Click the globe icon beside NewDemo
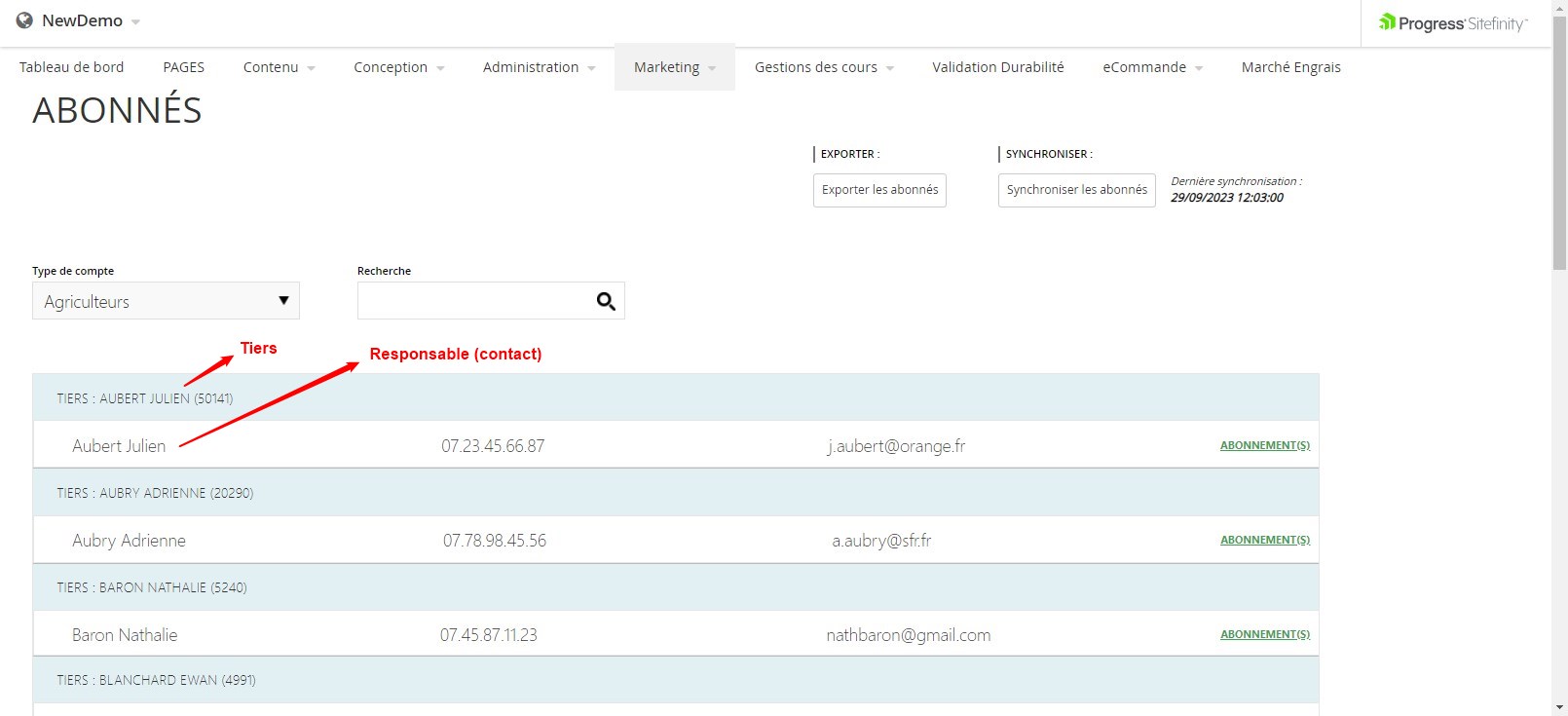Screen dimensions: 1568x716 click(x=24, y=20)
